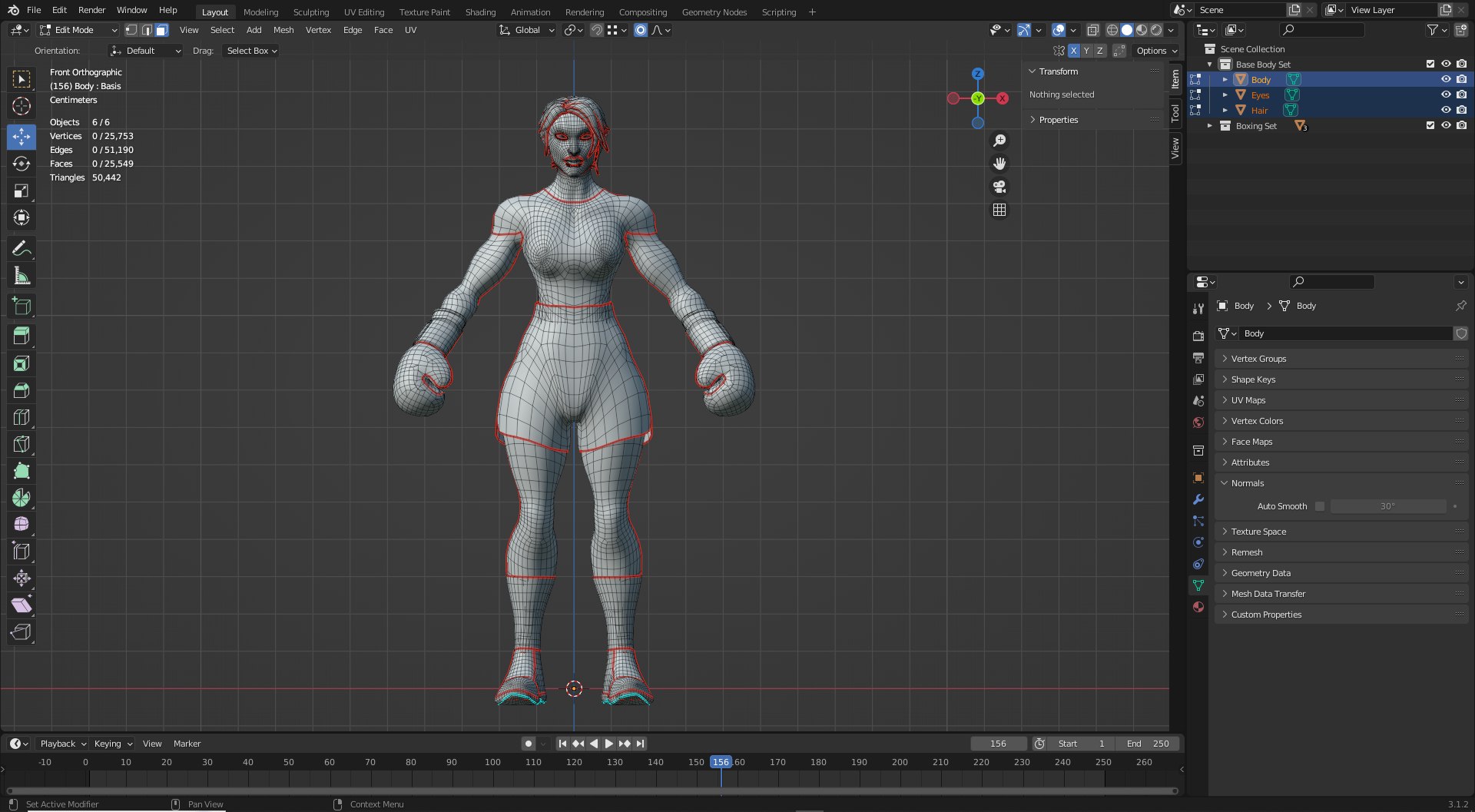Click the pan view hand icon
This screenshot has height=812, width=1475.
tap(999, 164)
